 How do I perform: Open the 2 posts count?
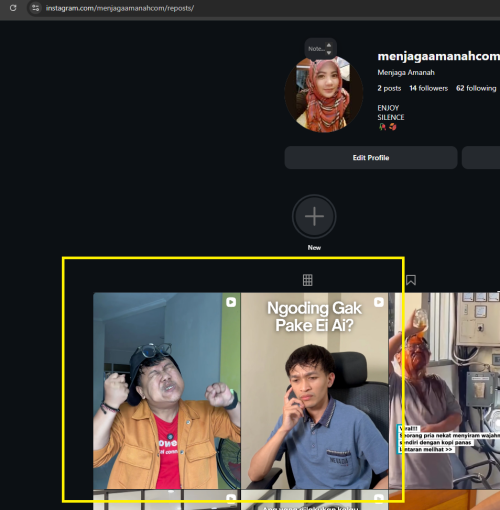389,88
